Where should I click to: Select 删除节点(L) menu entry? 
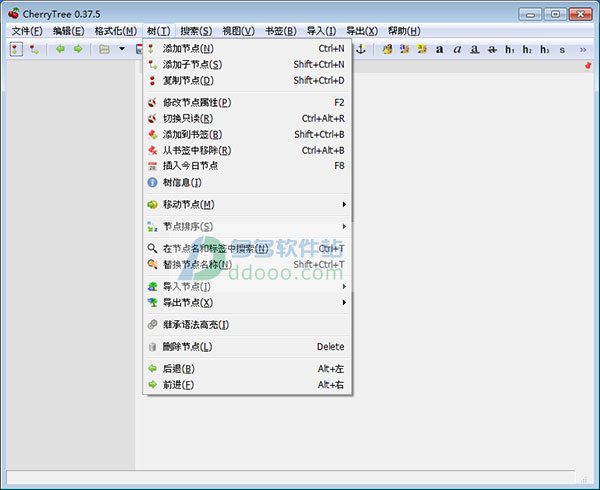pyautogui.click(x=247, y=347)
